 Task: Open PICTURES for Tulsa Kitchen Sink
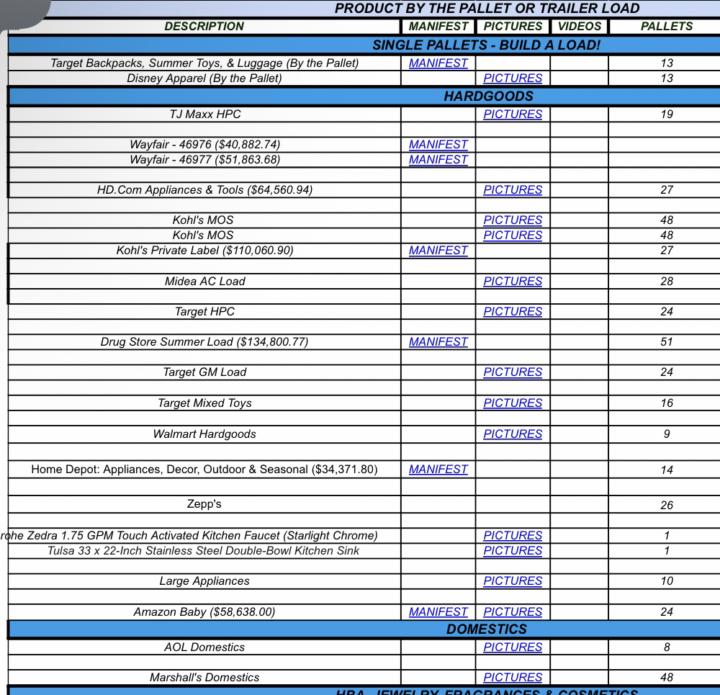click(x=512, y=551)
